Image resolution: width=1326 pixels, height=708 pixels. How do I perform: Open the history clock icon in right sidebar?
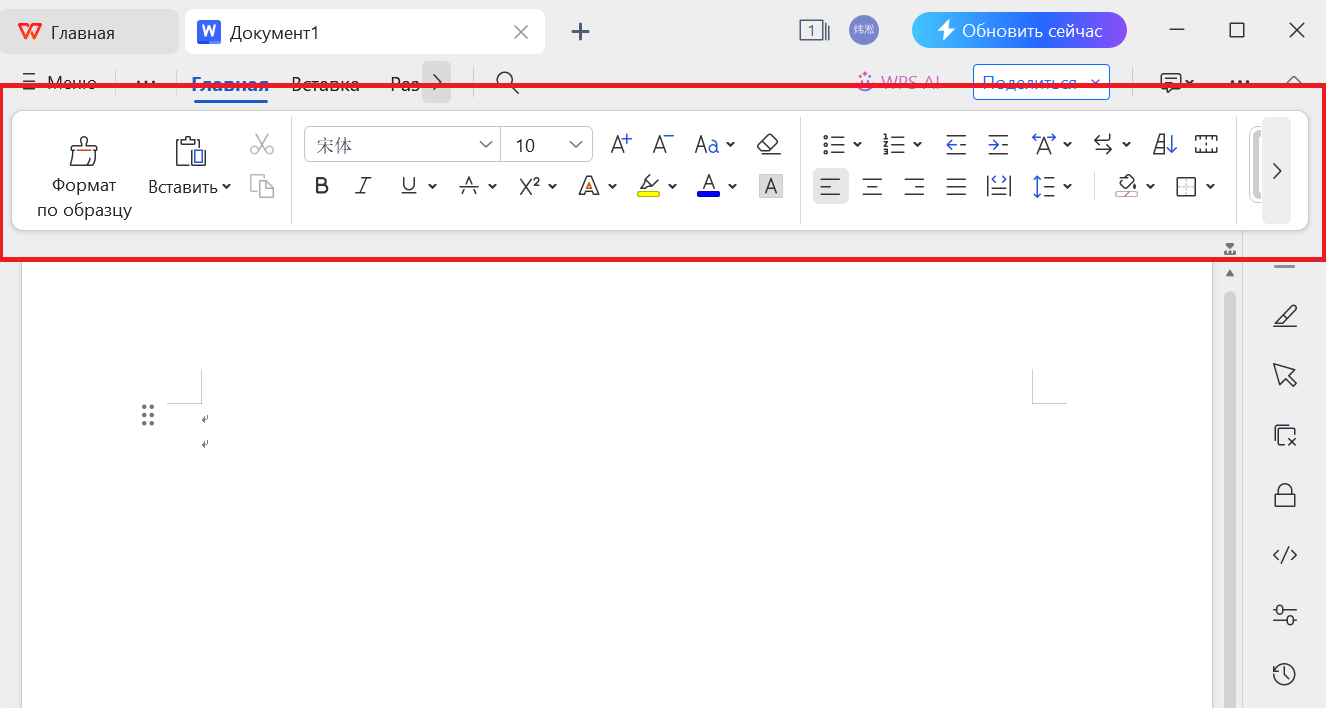[x=1285, y=674]
